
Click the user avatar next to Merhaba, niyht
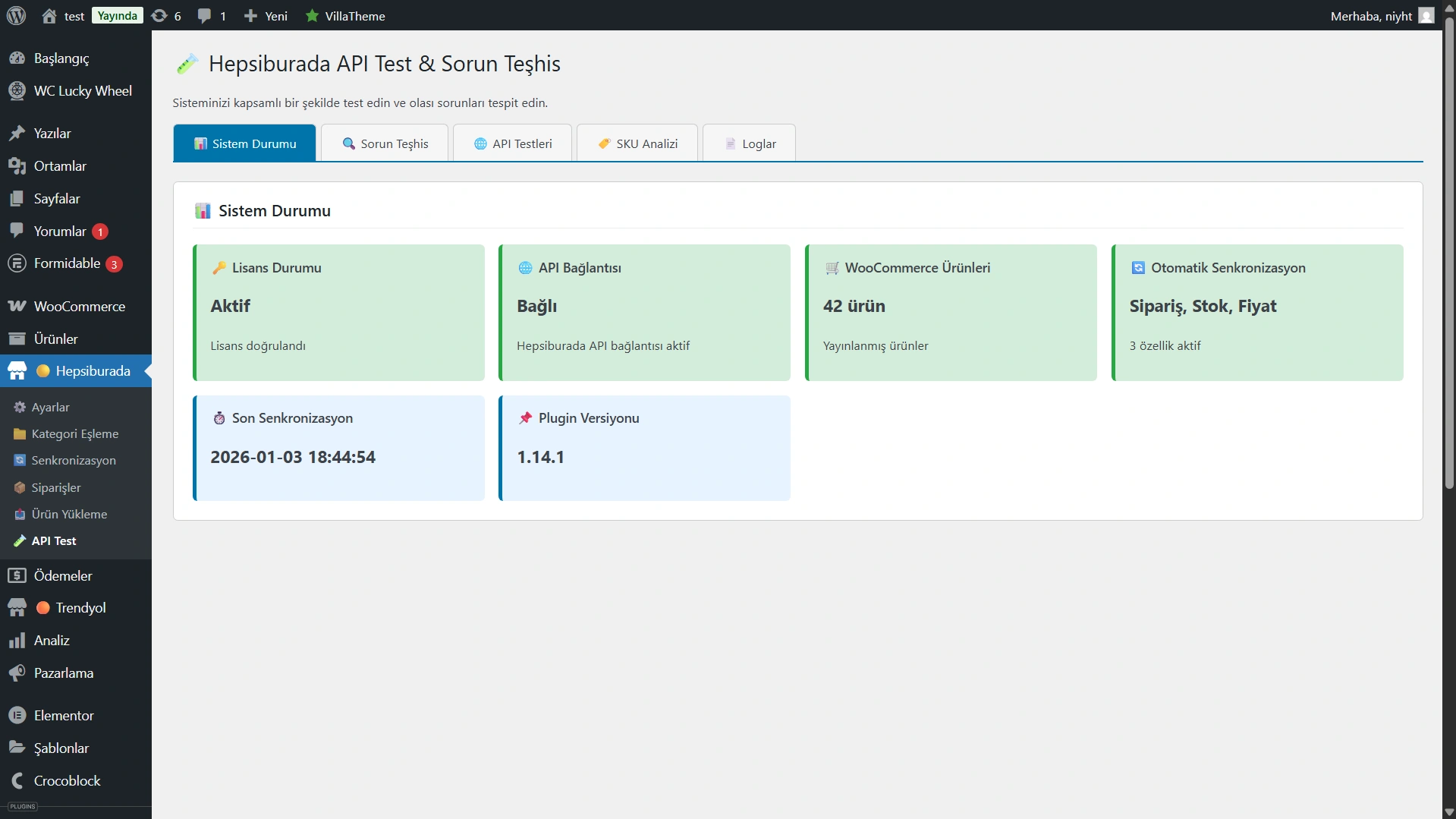coord(1426,15)
